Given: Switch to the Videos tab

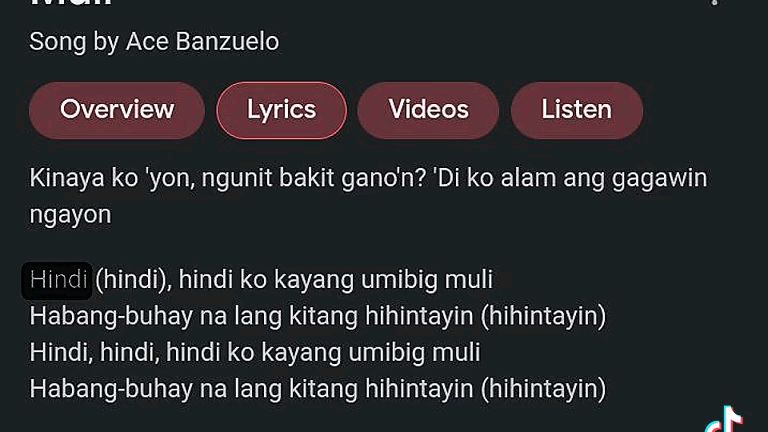Looking at the screenshot, I should pos(428,110).
